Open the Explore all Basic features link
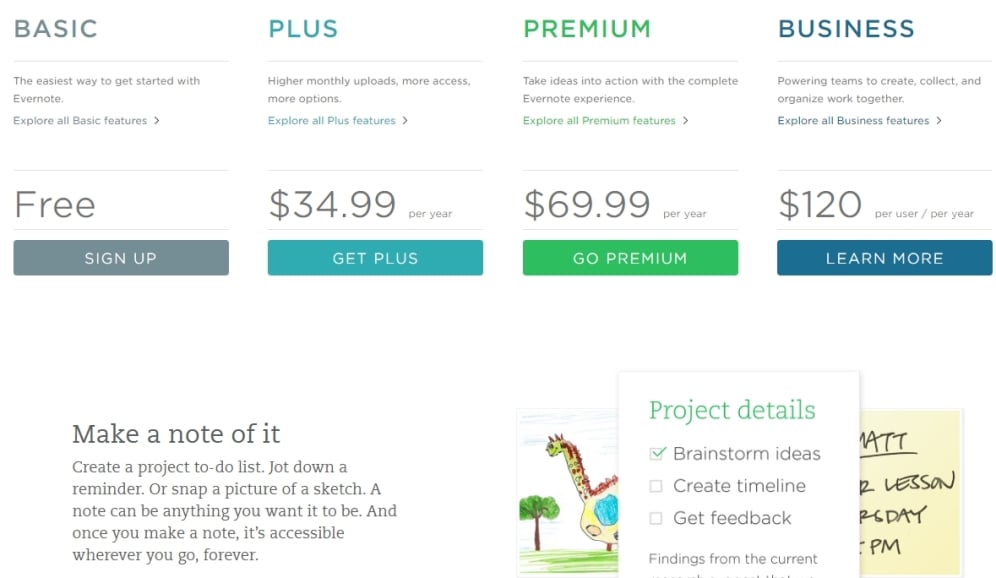This screenshot has height=578, width=996. click(x=80, y=121)
